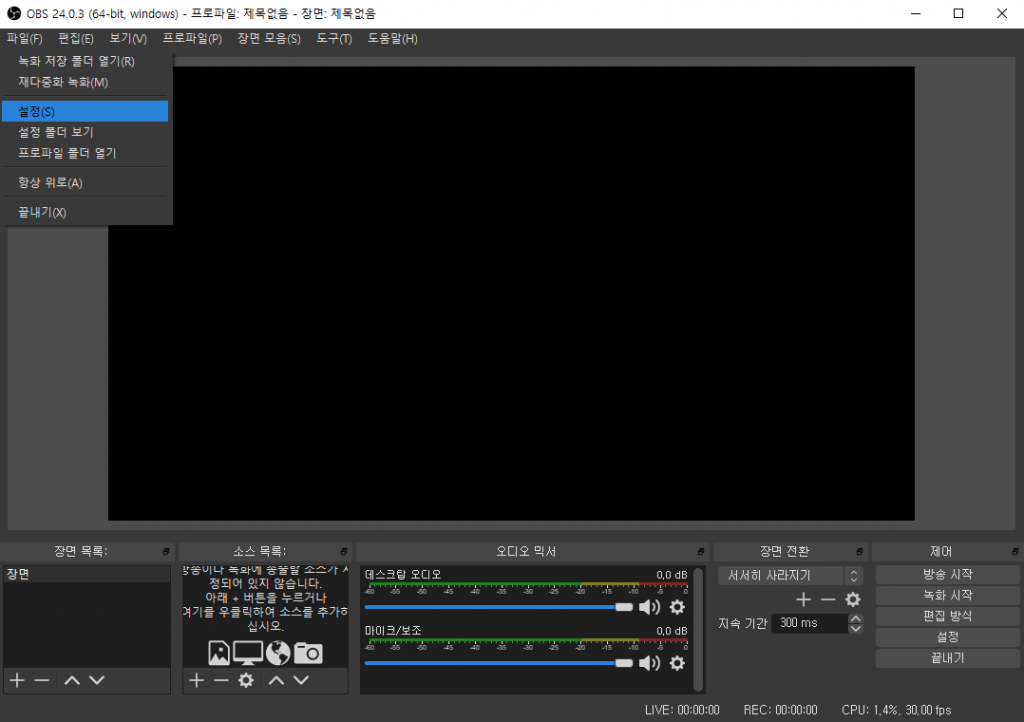The width and height of the screenshot is (1024, 722).
Task: Undock the 오디오 믹서 panel
Action: 701,552
